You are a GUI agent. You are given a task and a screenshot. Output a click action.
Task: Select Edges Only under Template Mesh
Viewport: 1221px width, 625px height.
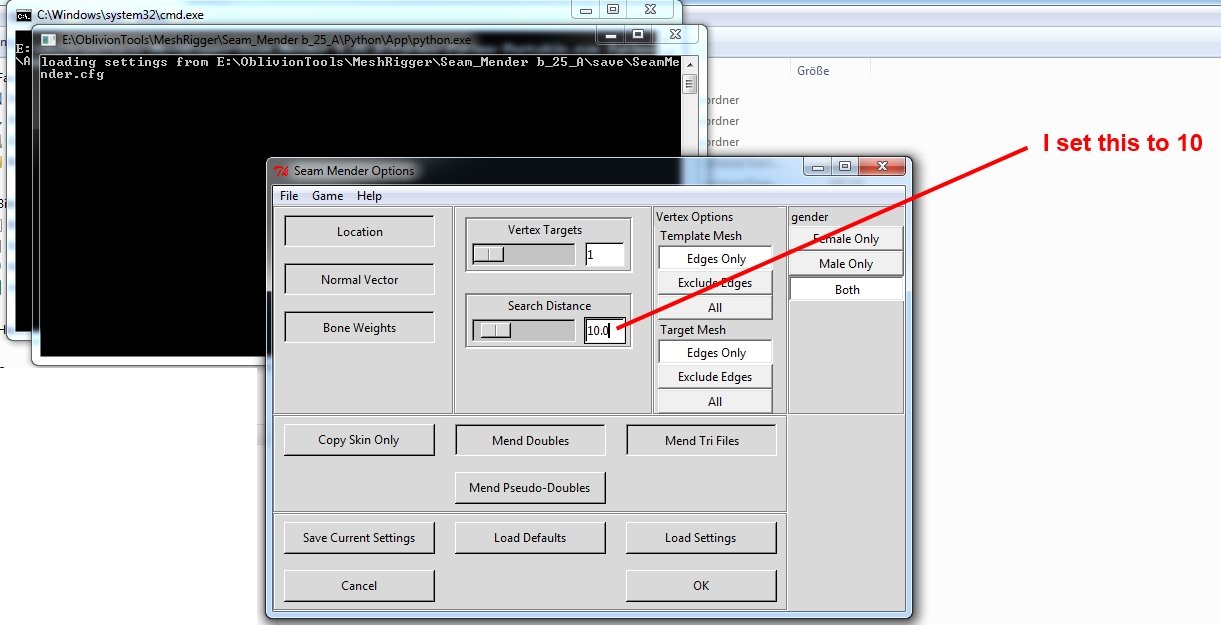coord(716,258)
